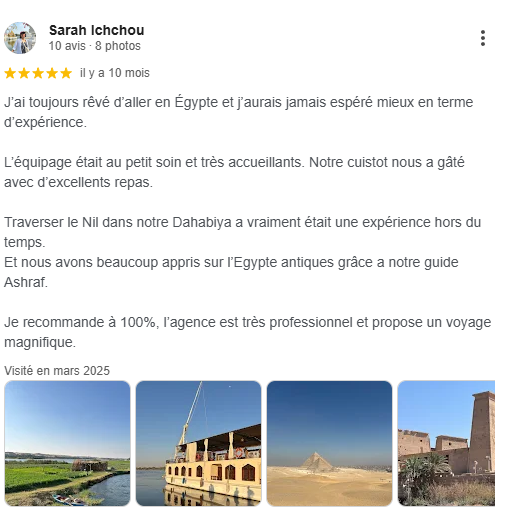Click the text mentioning guide Ashraf
510x515 pixels.
point(231,272)
